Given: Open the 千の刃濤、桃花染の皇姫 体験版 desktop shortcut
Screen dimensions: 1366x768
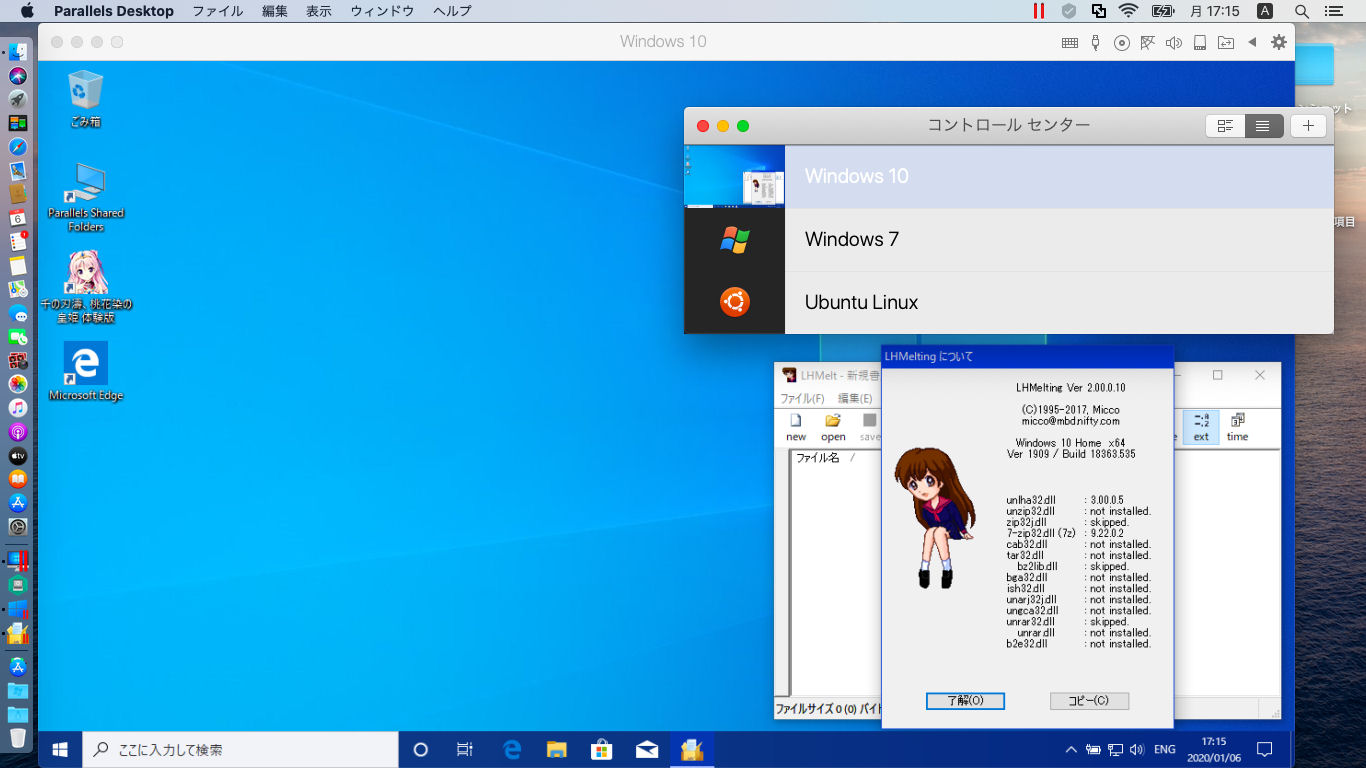Looking at the screenshot, I should (x=86, y=288).
